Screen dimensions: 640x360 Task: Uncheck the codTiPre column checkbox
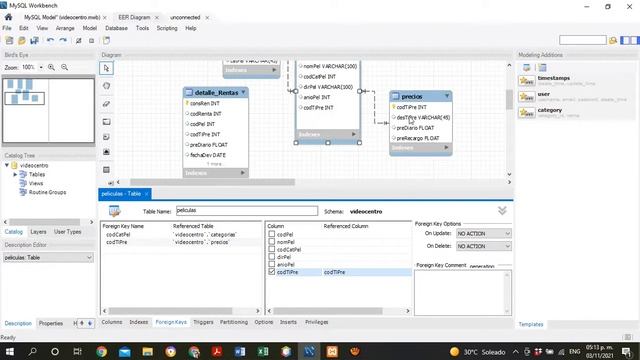tap(272, 272)
